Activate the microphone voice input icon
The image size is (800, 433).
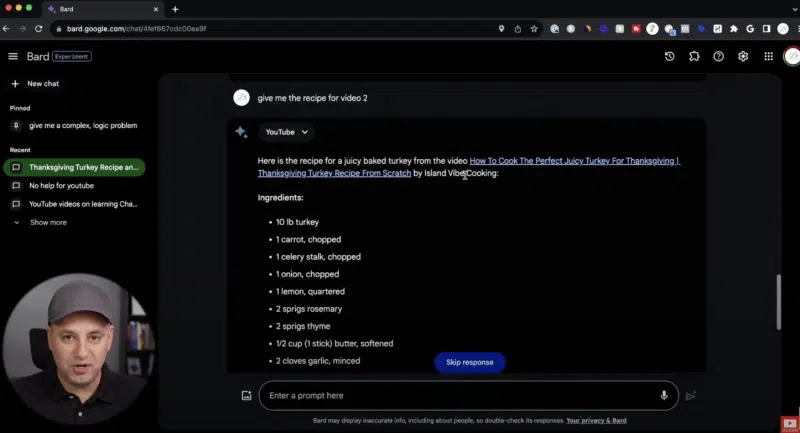(x=664, y=395)
